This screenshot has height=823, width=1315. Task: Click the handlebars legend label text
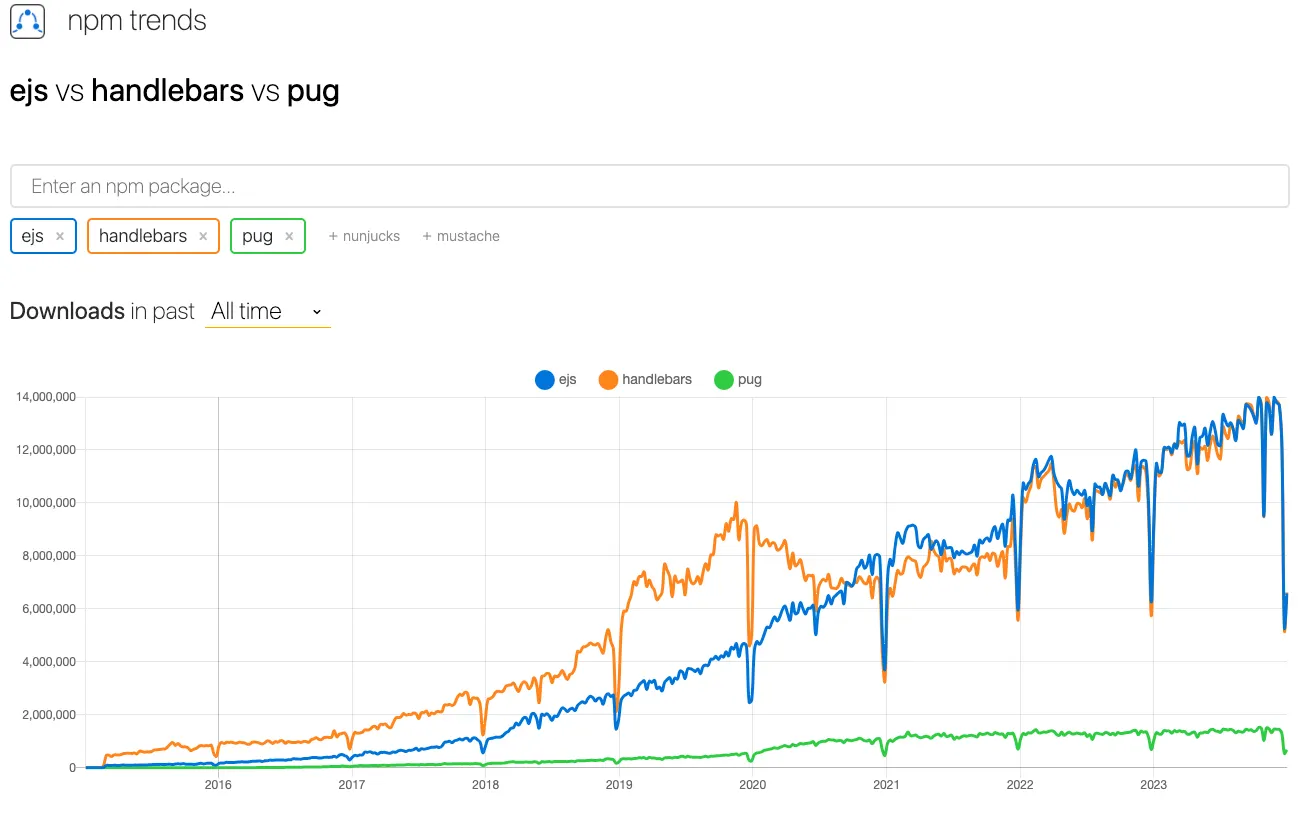(657, 380)
